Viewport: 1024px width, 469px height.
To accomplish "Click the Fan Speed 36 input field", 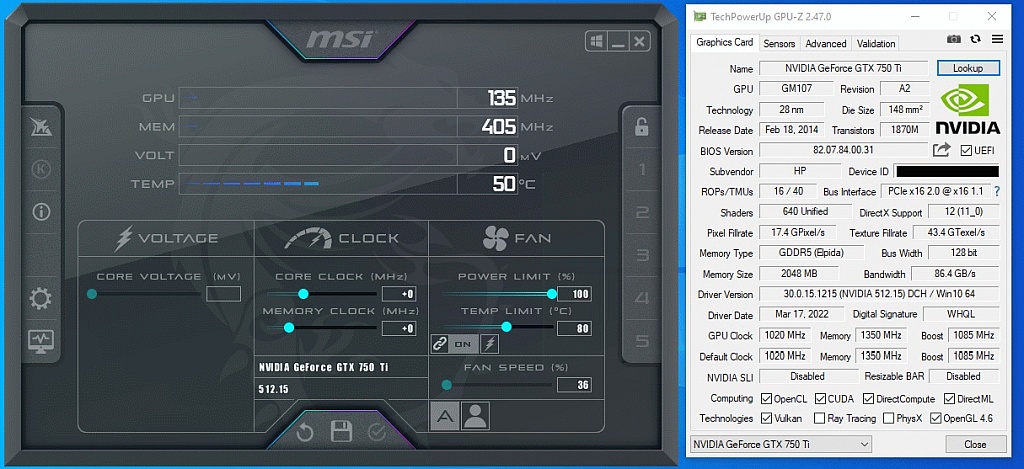I will 574,385.
